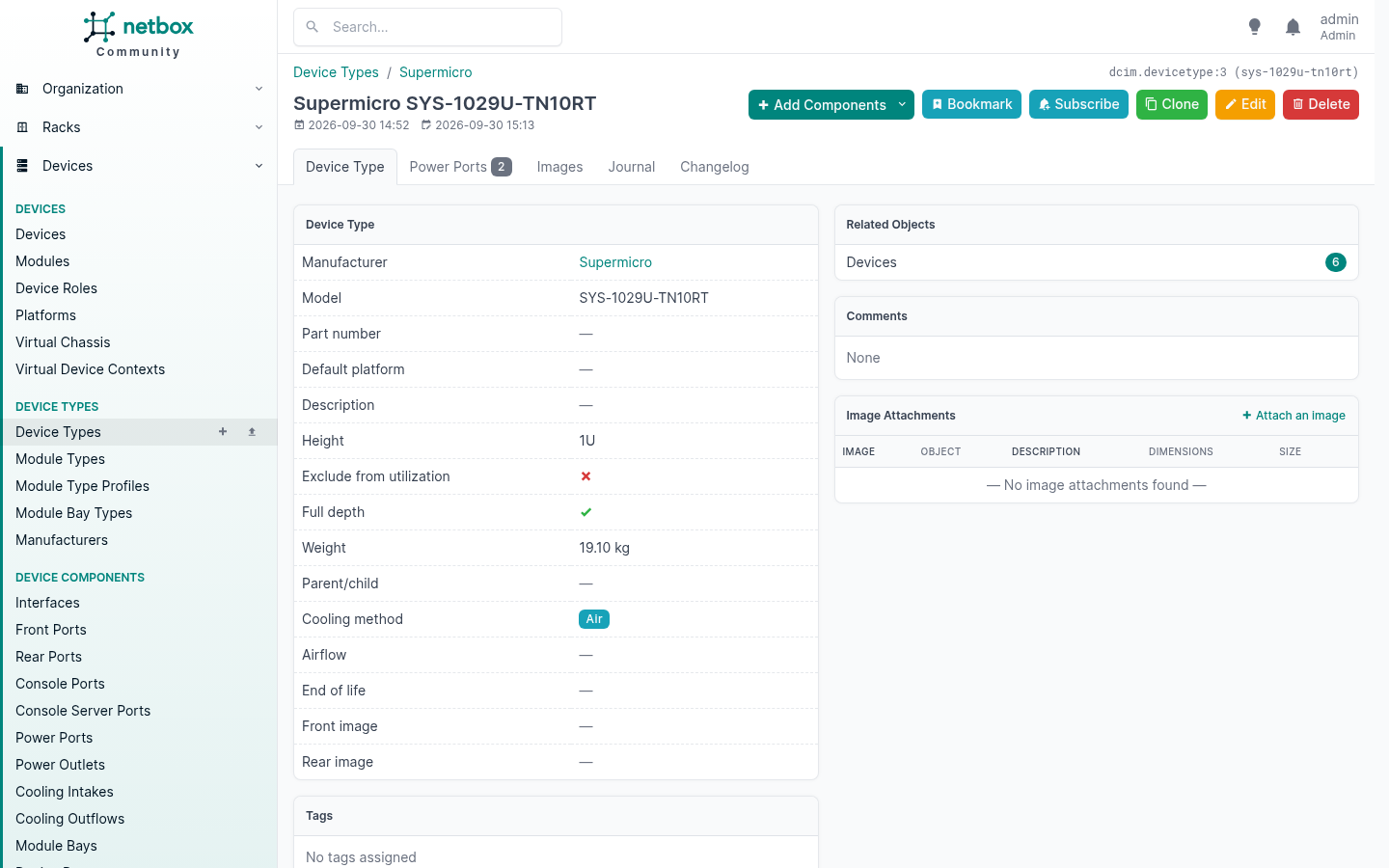The width and height of the screenshot is (1389, 868).
Task: Expand the Racks menu chevron
Action: click(259, 127)
